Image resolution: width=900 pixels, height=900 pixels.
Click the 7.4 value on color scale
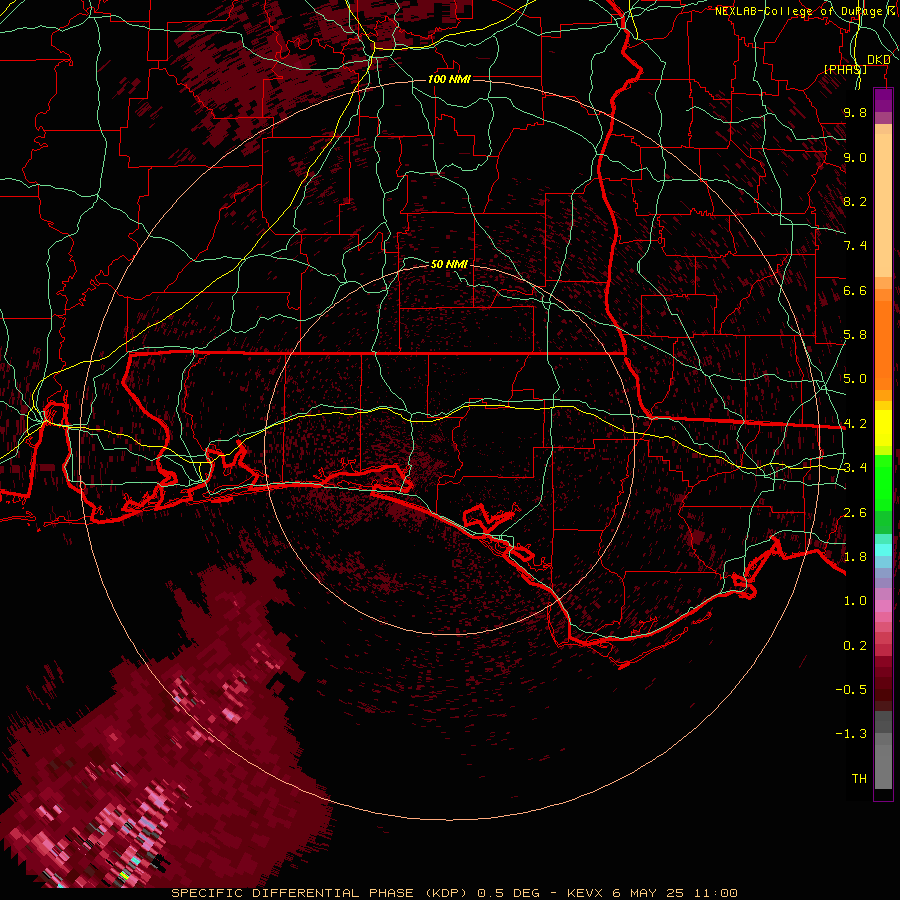click(855, 246)
